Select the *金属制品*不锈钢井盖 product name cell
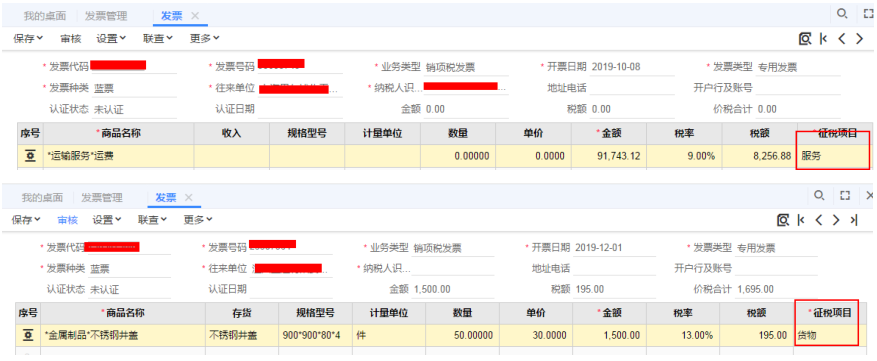This screenshot has height=361, width=877. (123, 335)
